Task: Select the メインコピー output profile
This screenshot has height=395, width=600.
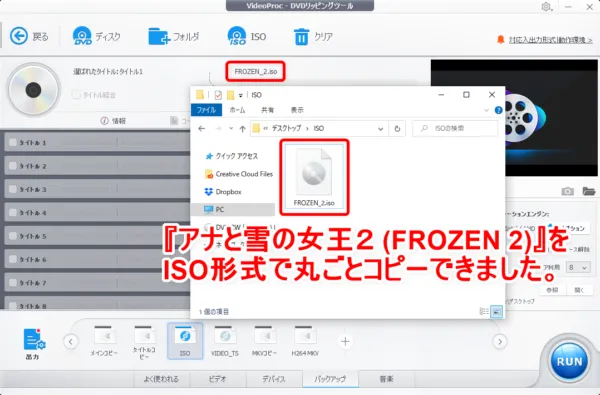Action: coord(104,341)
